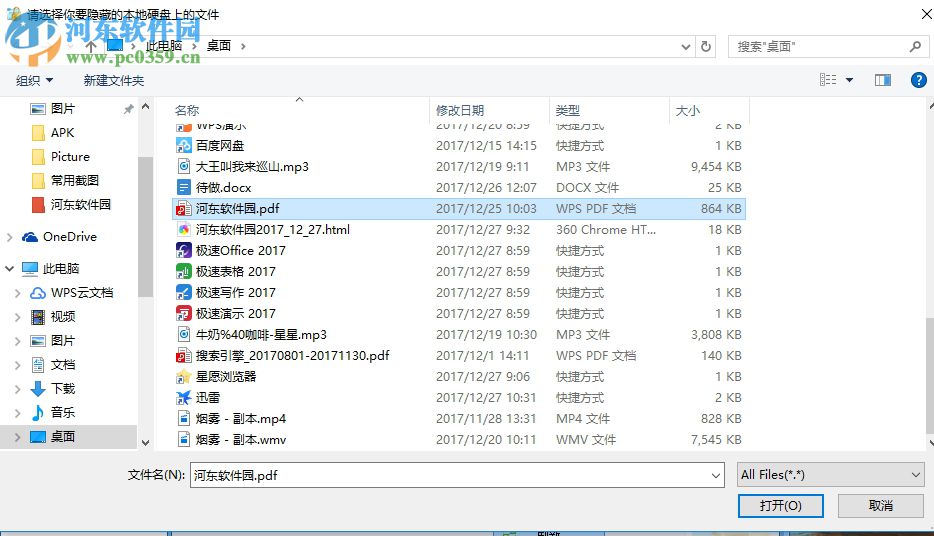
Task: Click the refresh icon beside address bar
Action: point(706,46)
